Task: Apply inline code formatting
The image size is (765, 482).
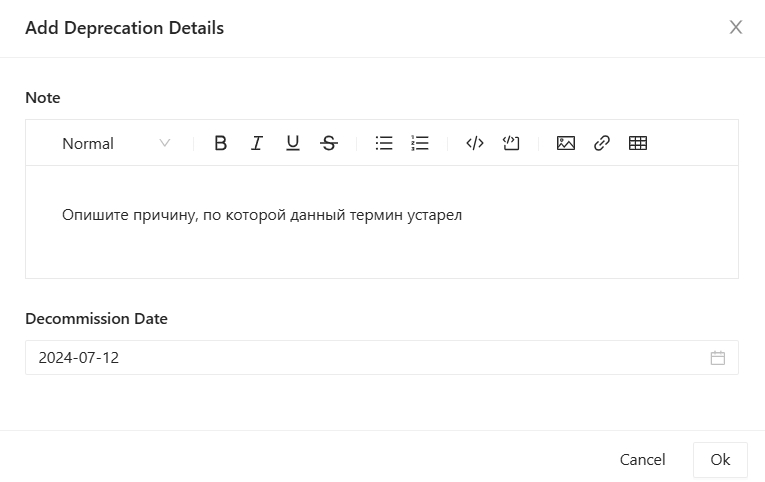Action: point(475,143)
